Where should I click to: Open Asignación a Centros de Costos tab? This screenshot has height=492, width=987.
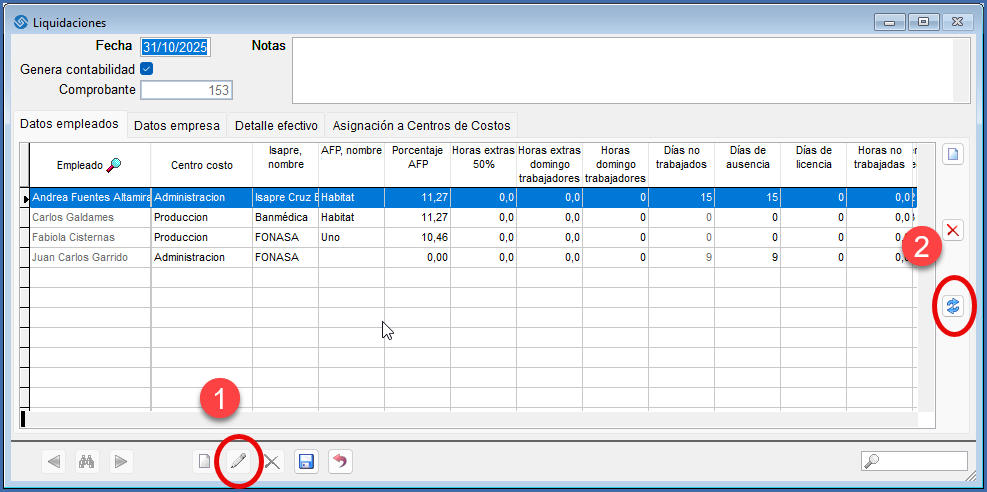(421, 126)
